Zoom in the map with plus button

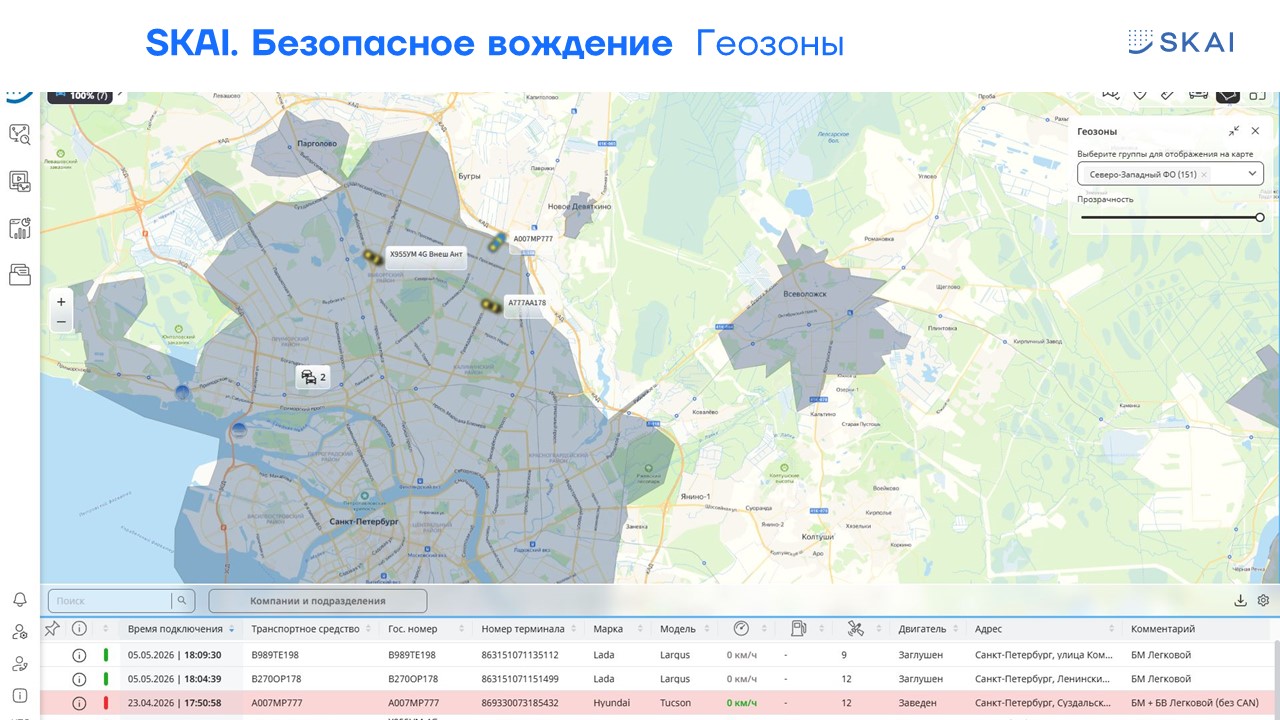(61, 302)
